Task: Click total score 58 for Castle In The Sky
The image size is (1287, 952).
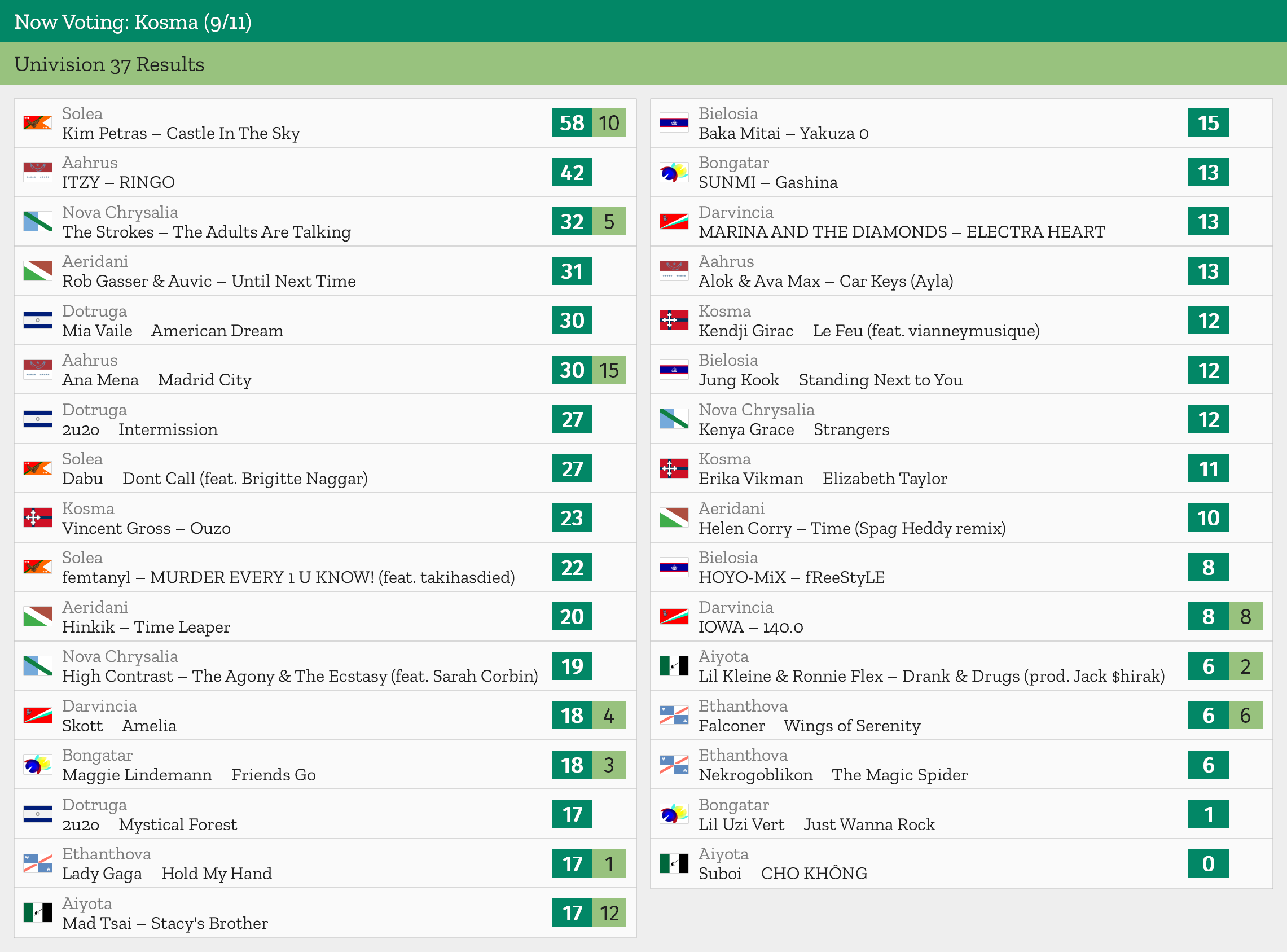Action: (x=572, y=123)
